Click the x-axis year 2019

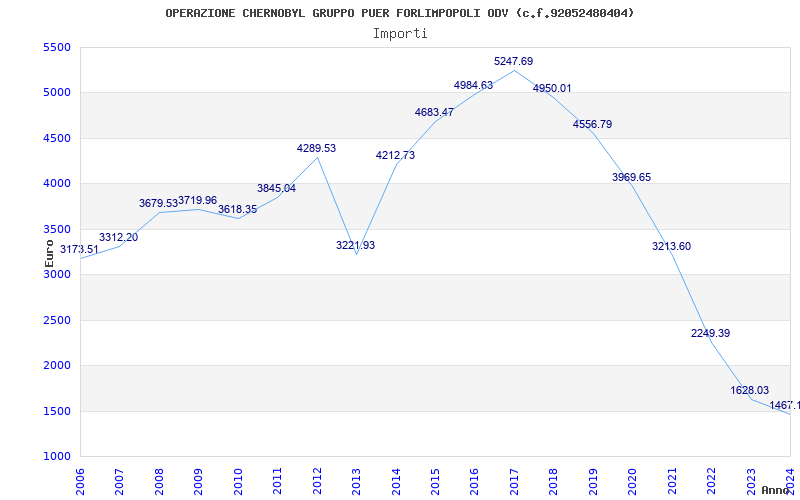click(593, 482)
